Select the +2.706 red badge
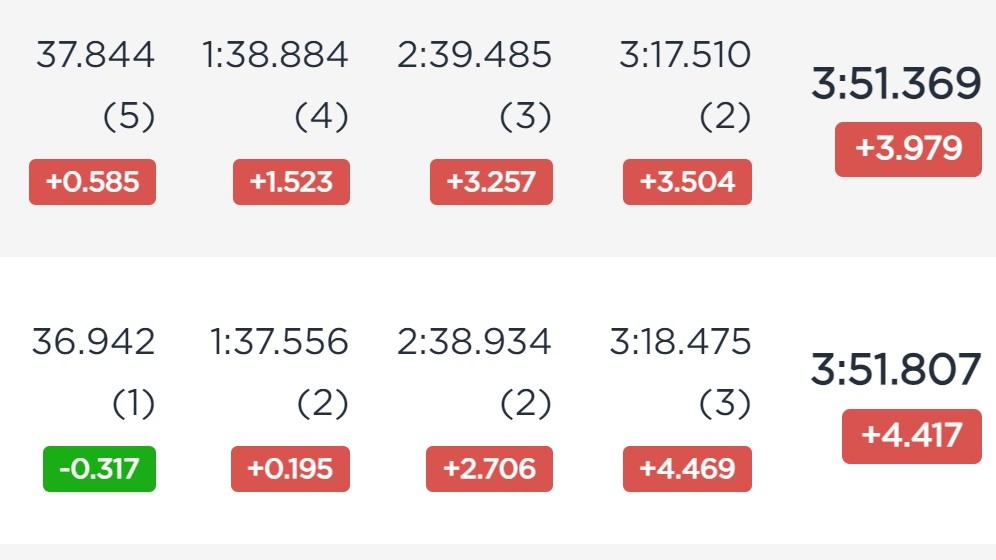Screen dimensions: 996x560 point(489,469)
